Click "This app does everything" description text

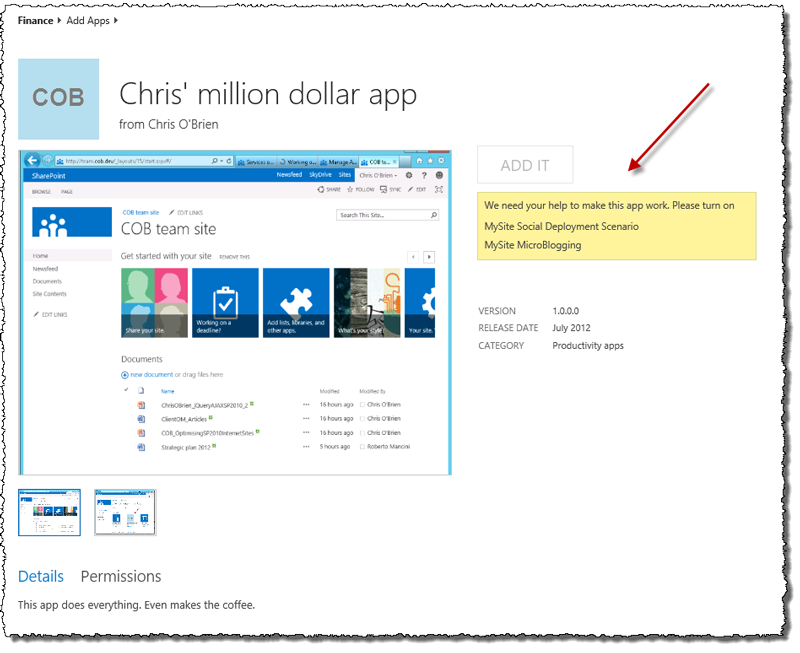pyautogui.click(x=136, y=605)
